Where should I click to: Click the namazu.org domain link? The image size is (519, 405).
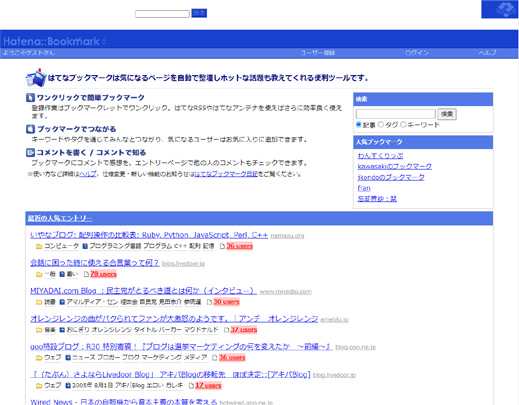(x=287, y=236)
